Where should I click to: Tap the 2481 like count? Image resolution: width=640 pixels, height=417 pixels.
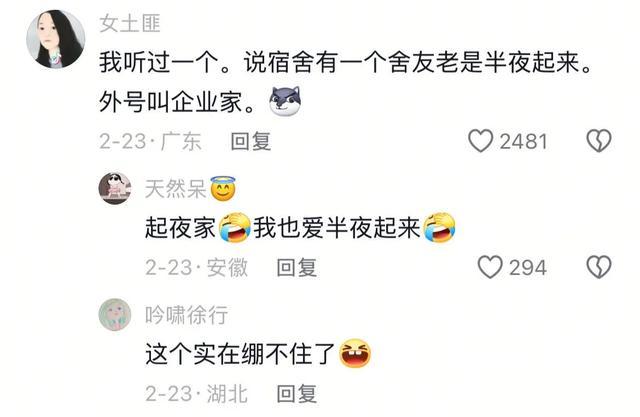point(523,142)
